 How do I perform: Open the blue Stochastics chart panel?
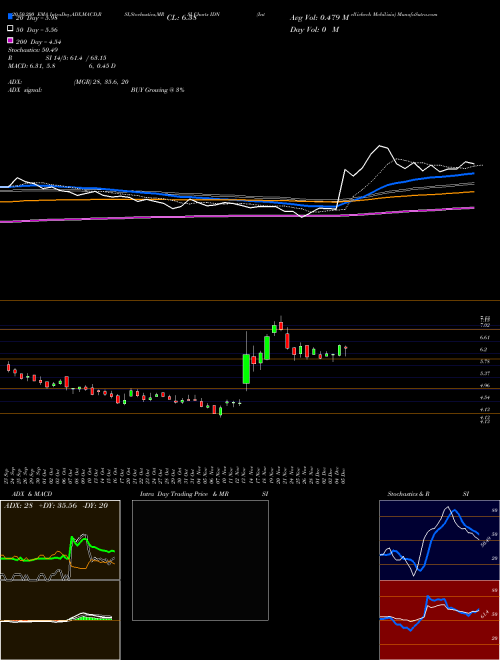tap(439, 540)
